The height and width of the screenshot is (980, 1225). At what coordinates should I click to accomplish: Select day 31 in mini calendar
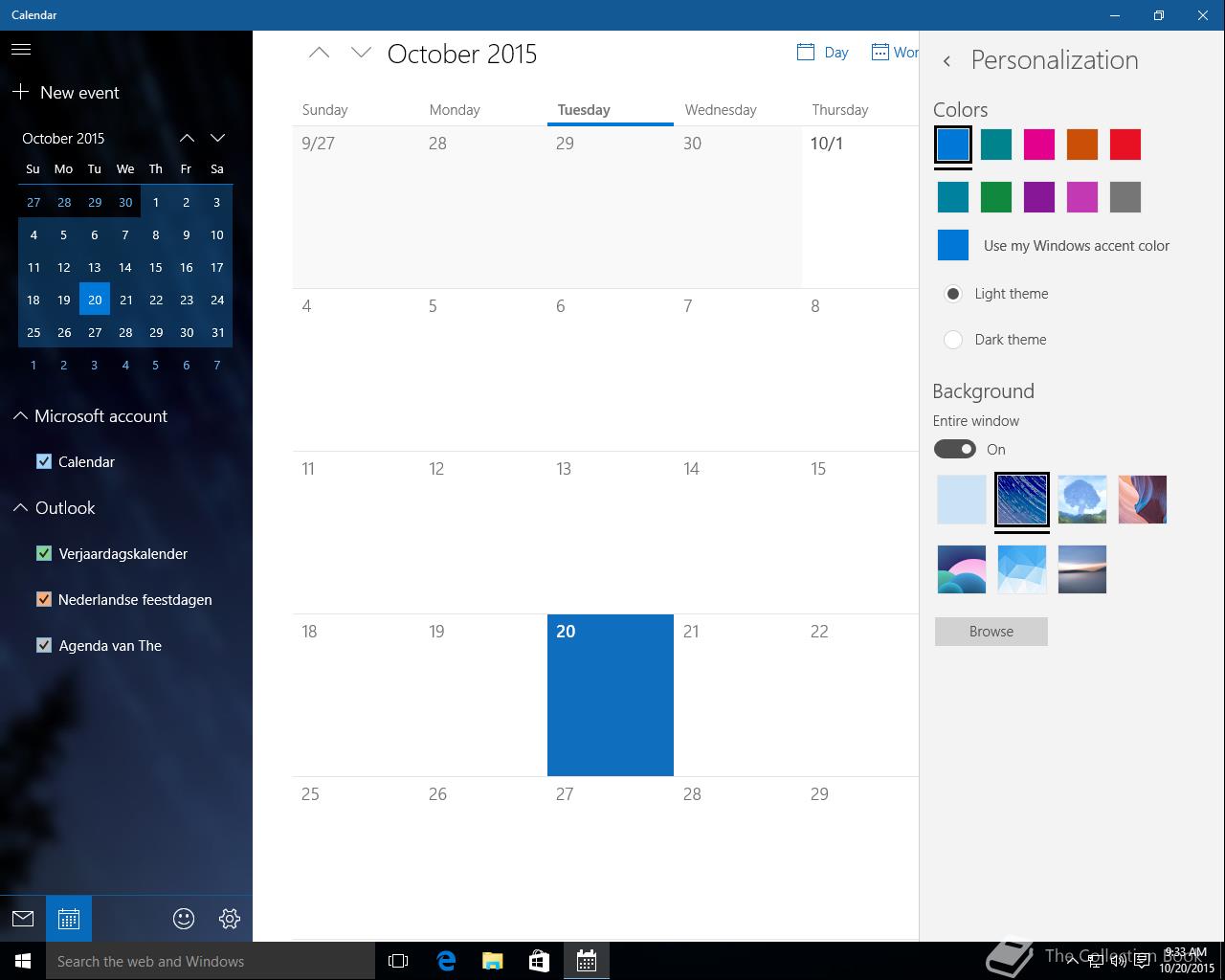coord(217,332)
